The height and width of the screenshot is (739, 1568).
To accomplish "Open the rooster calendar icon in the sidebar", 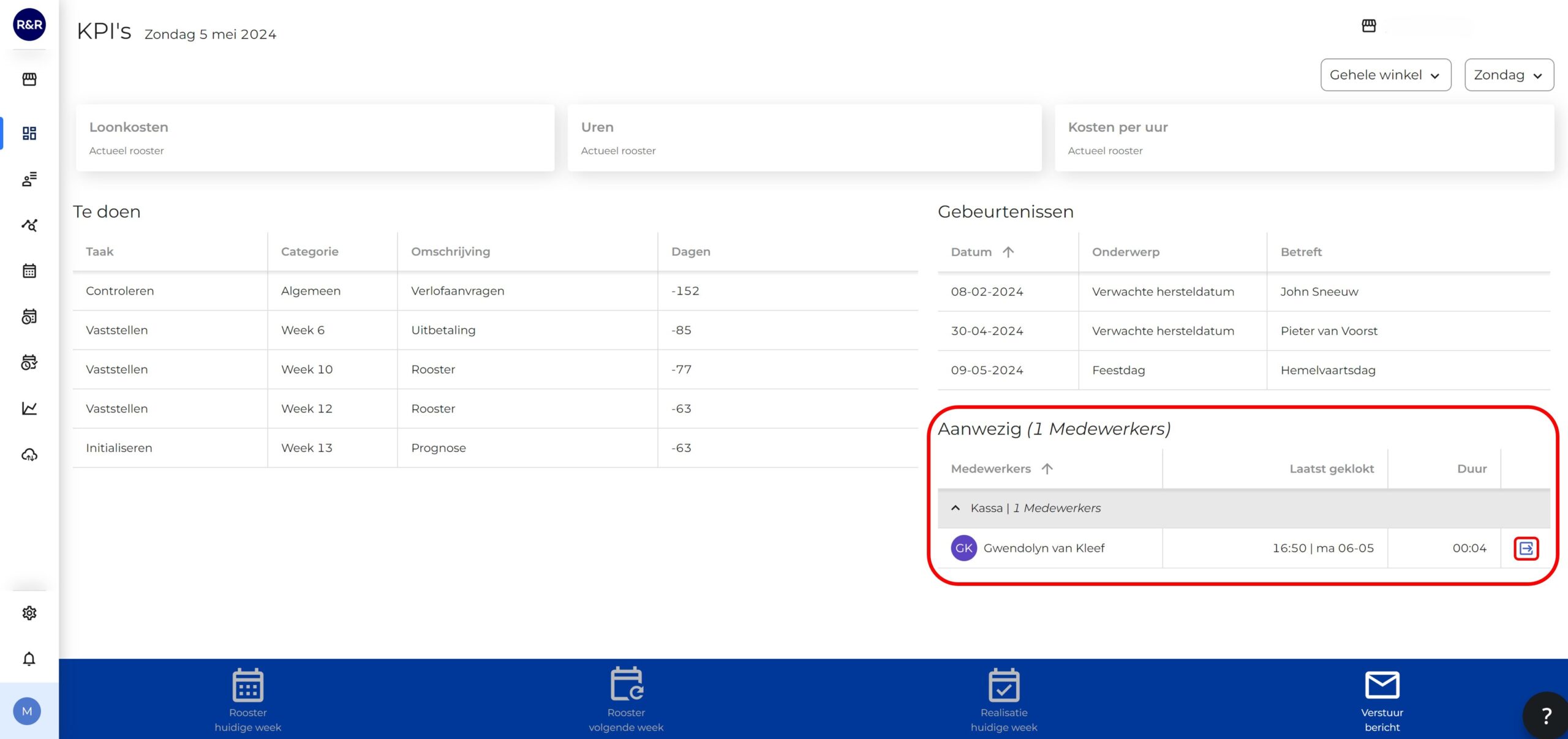I will click(29, 270).
